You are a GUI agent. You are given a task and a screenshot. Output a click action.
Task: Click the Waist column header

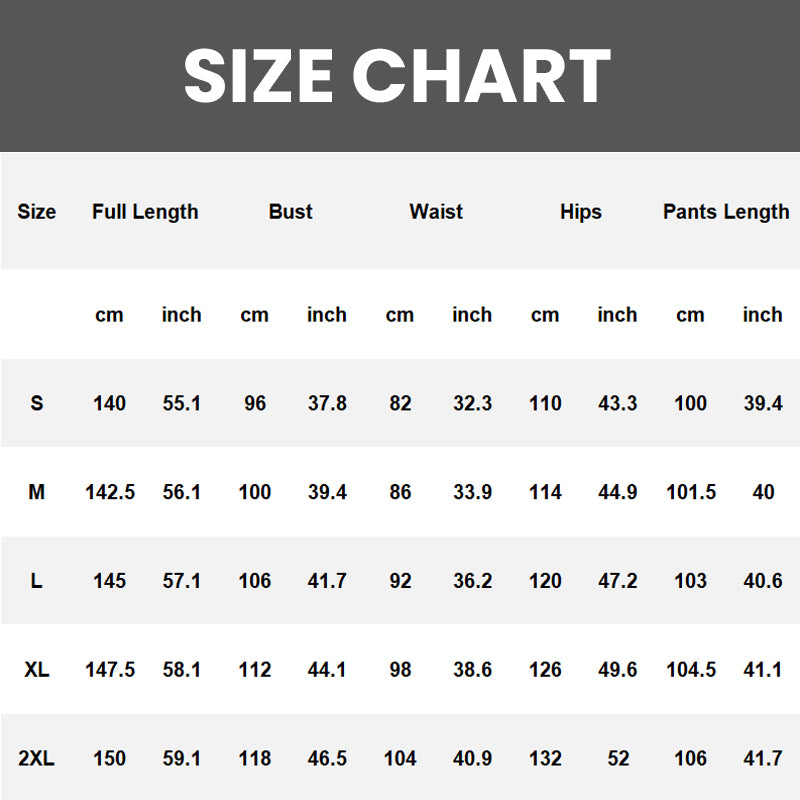(x=436, y=212)
